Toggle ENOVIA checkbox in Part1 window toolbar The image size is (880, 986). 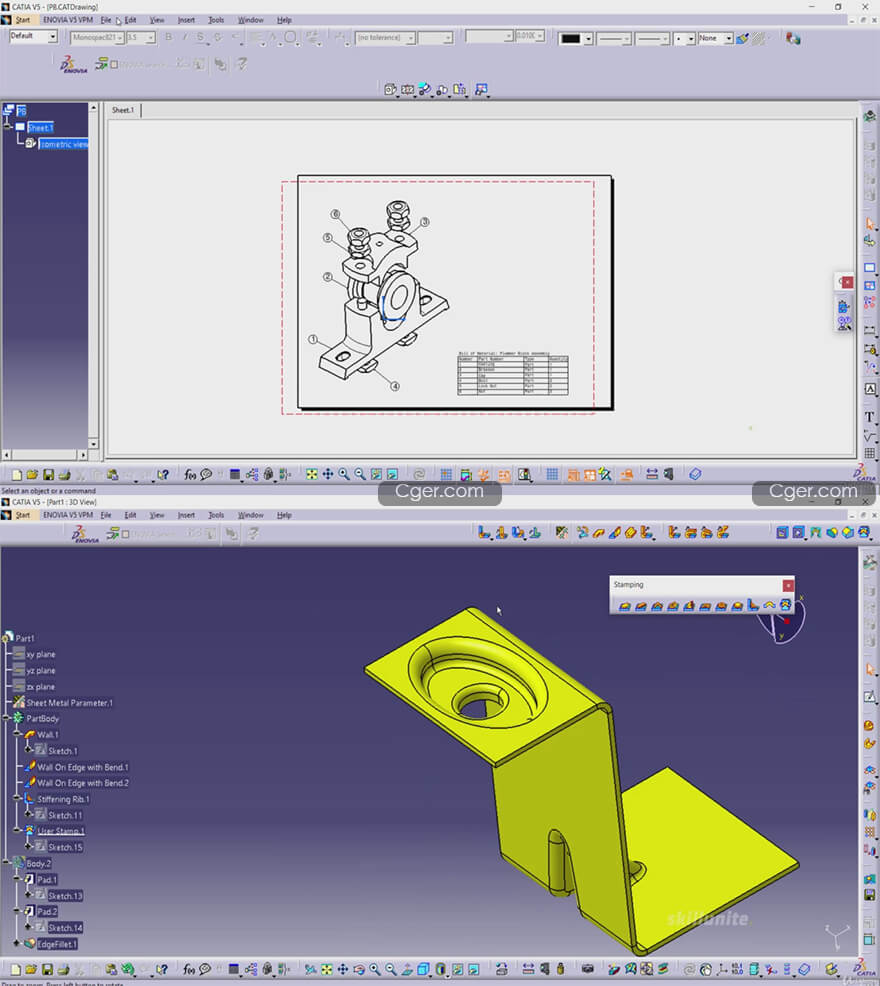(125, 534)
